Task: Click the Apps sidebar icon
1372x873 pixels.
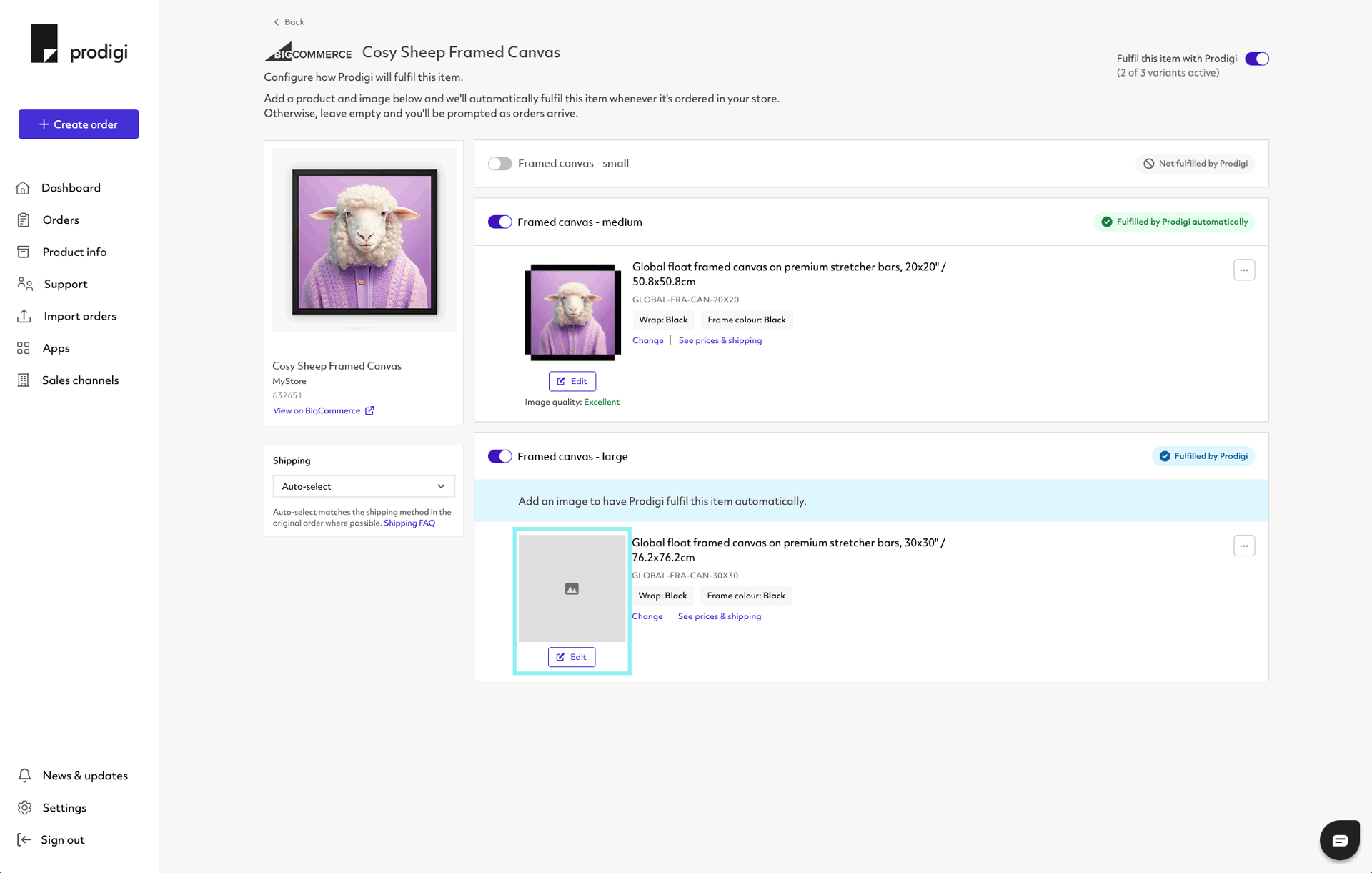Action: (x=24, y=348)
